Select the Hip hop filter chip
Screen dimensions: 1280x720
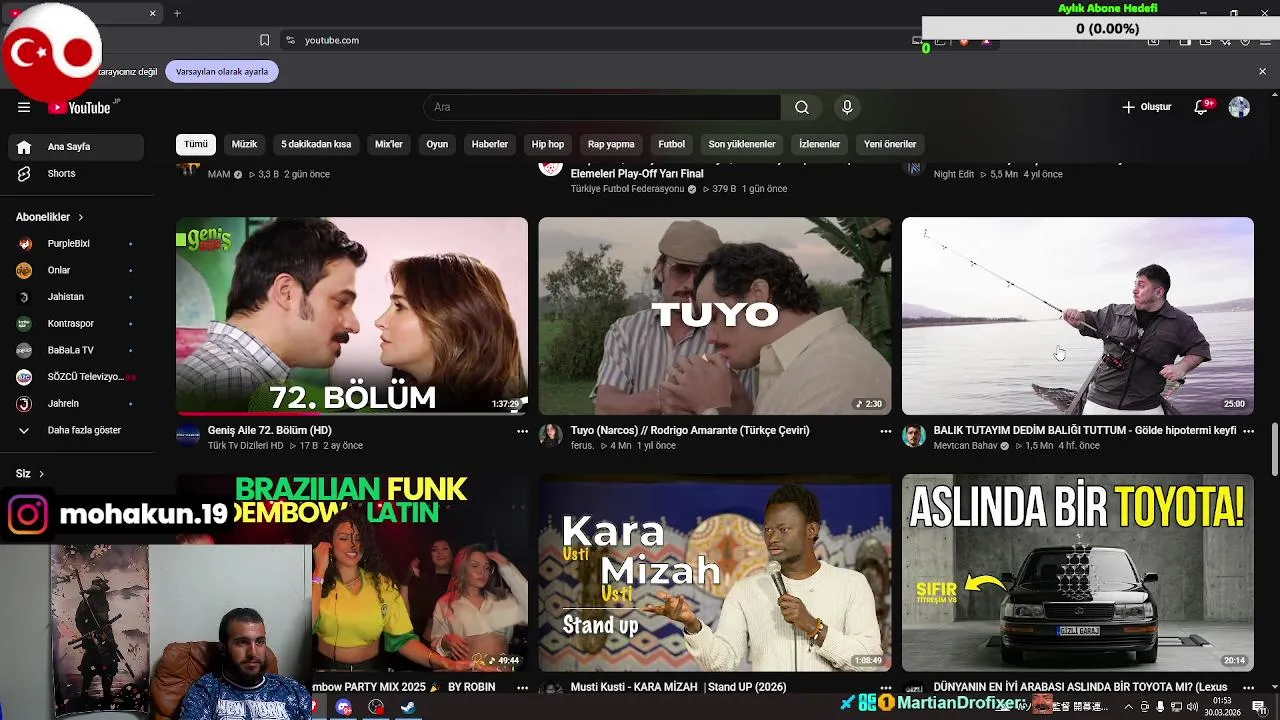548,144
